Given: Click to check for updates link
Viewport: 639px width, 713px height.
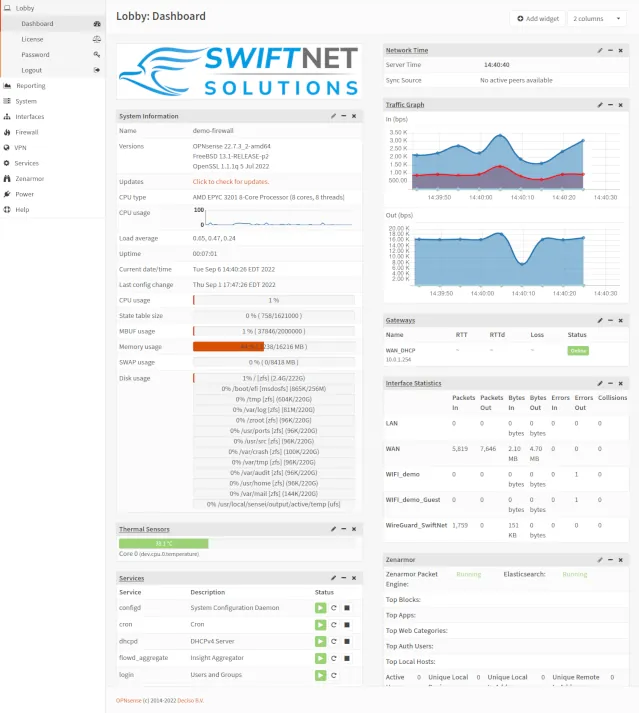Looking at the screenshot, I should pyautogui.click(x=231, y=181).
